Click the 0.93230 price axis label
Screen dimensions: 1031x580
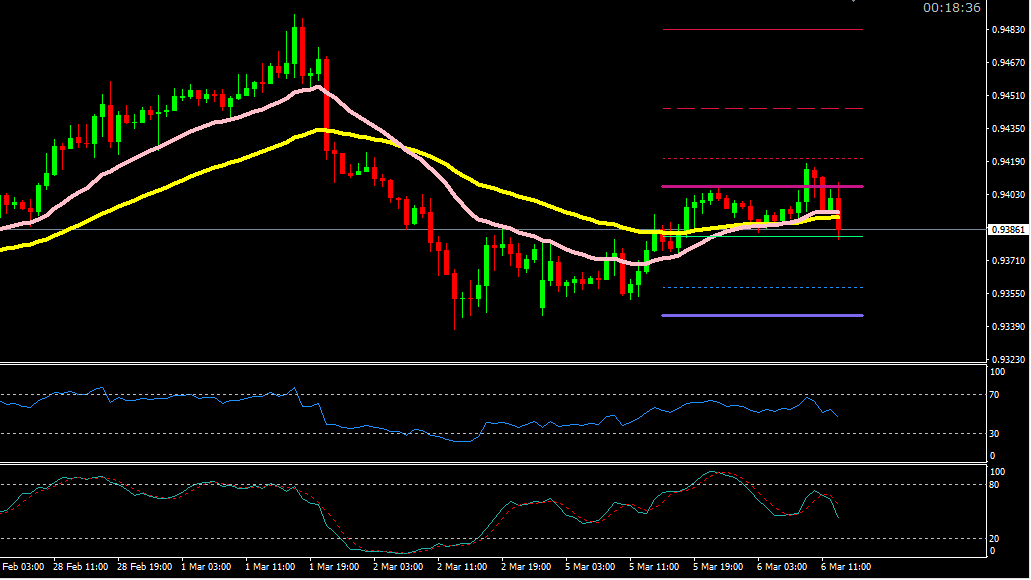1008,359
